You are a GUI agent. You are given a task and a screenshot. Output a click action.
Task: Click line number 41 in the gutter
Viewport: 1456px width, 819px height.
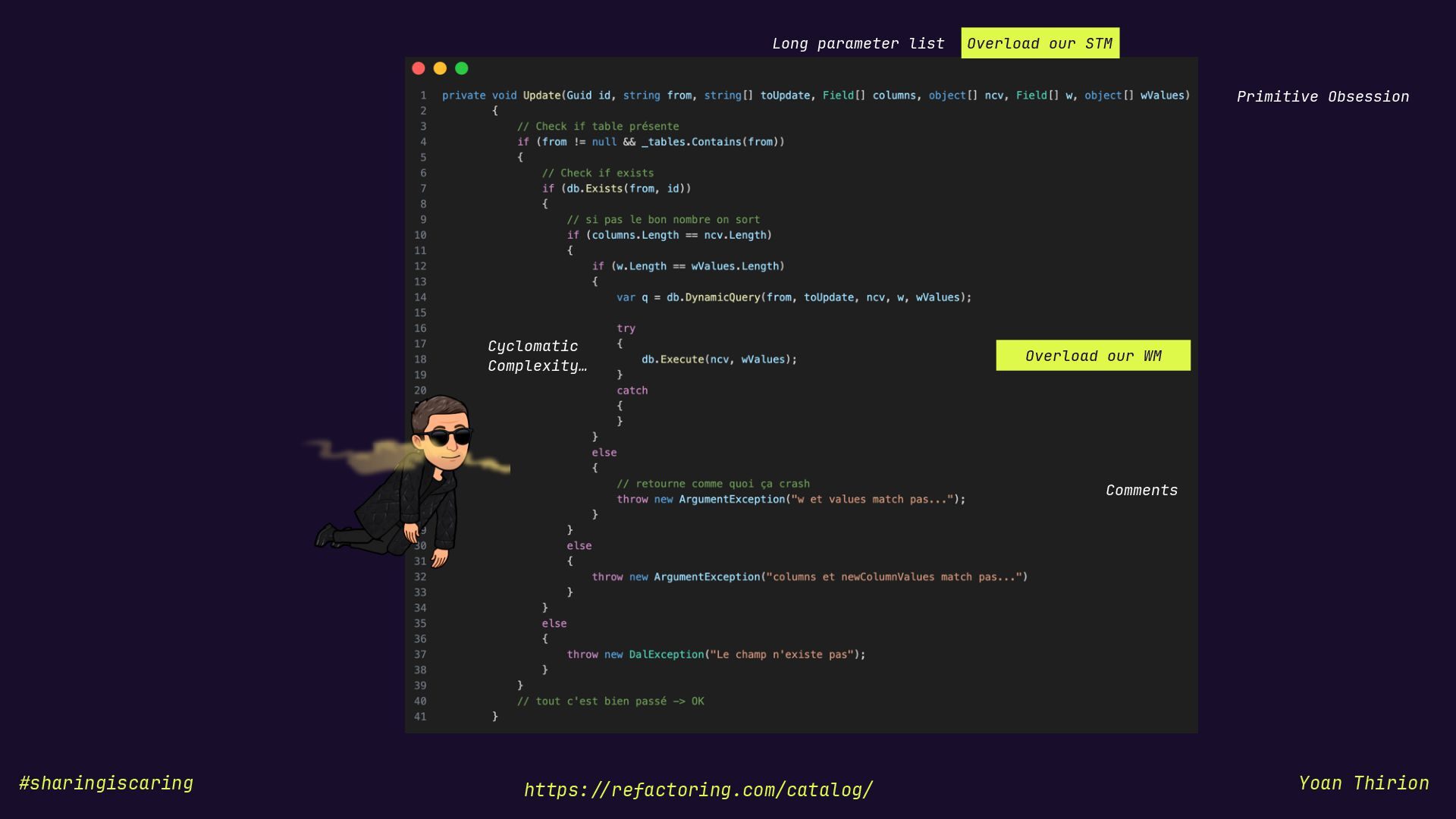coord(420,717)
